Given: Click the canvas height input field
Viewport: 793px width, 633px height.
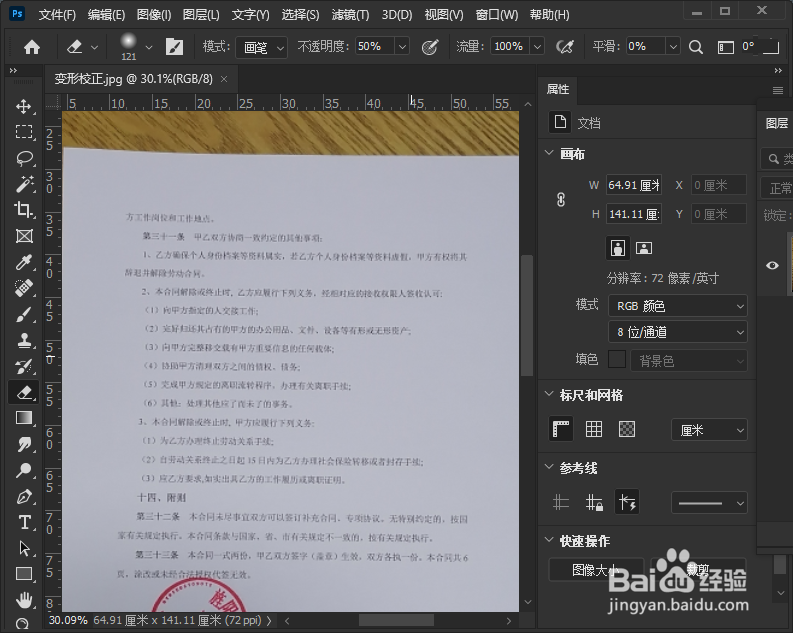Looking at the screenshot, I should click(634, 214).
